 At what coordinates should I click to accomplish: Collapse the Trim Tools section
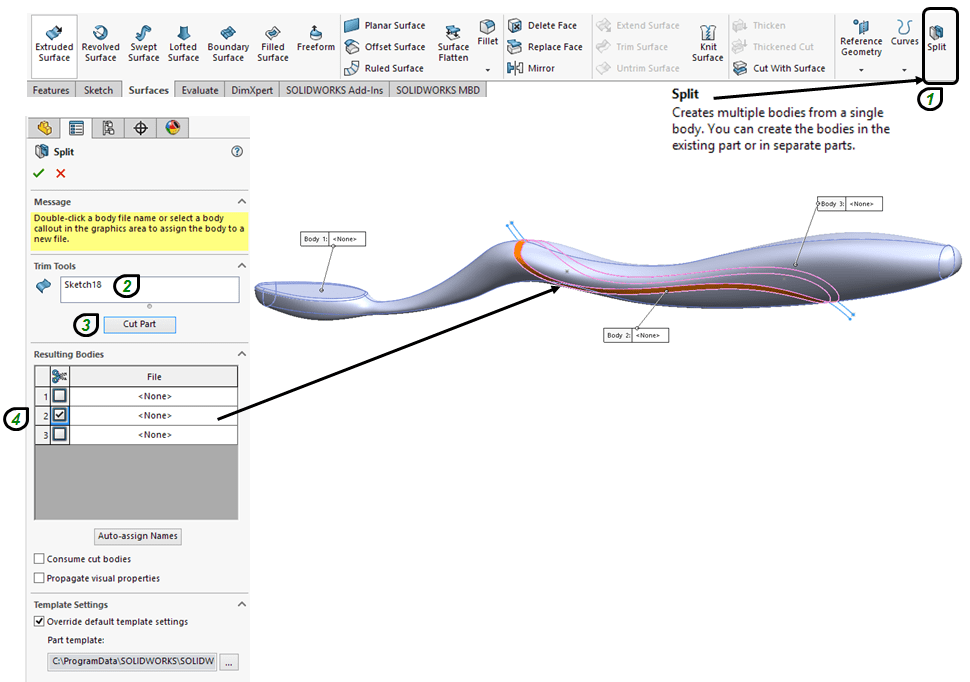click(241, 266)
